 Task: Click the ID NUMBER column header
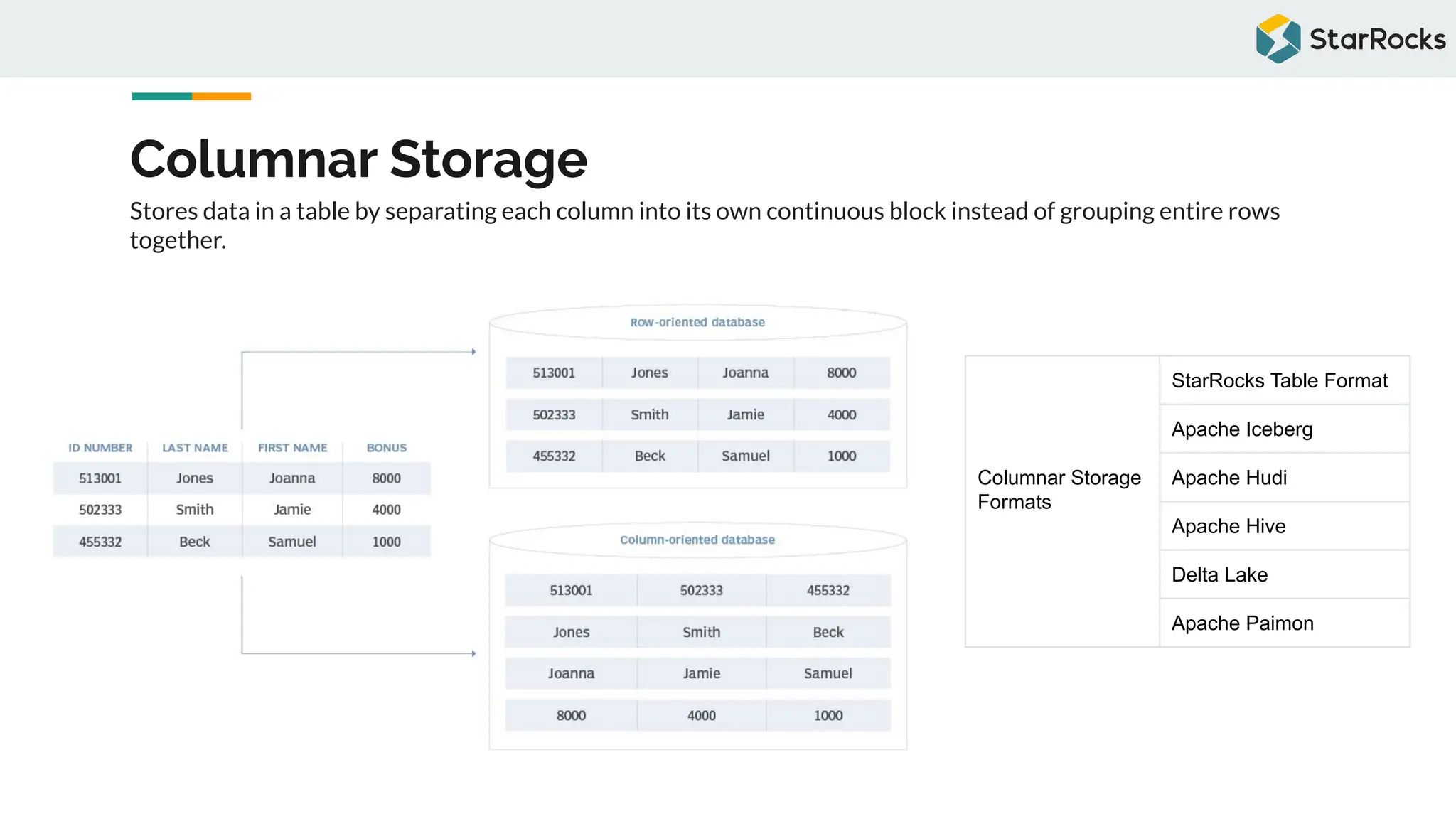pos(100,448)
